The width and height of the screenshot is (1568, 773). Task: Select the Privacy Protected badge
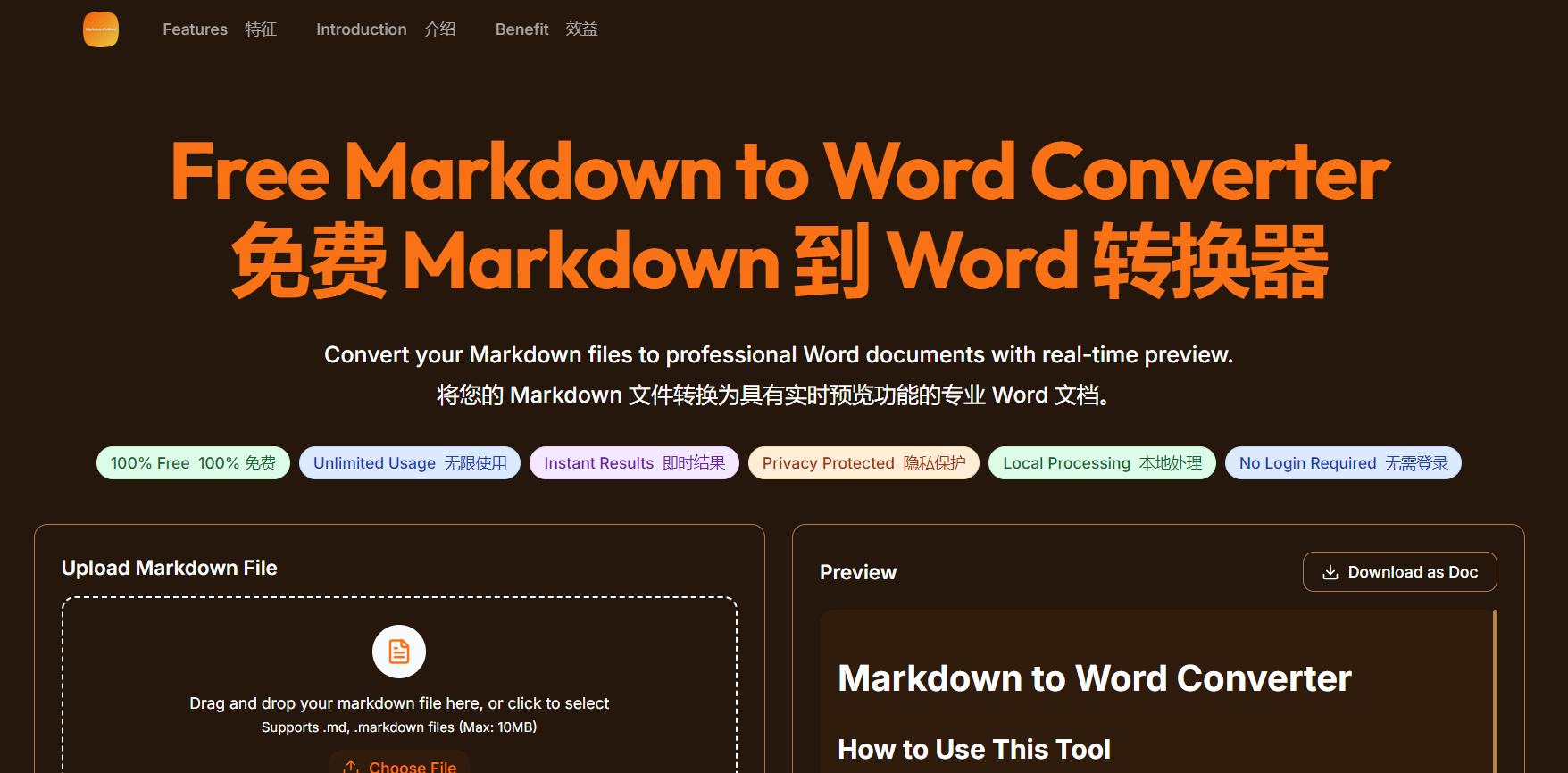click(863, 463)
